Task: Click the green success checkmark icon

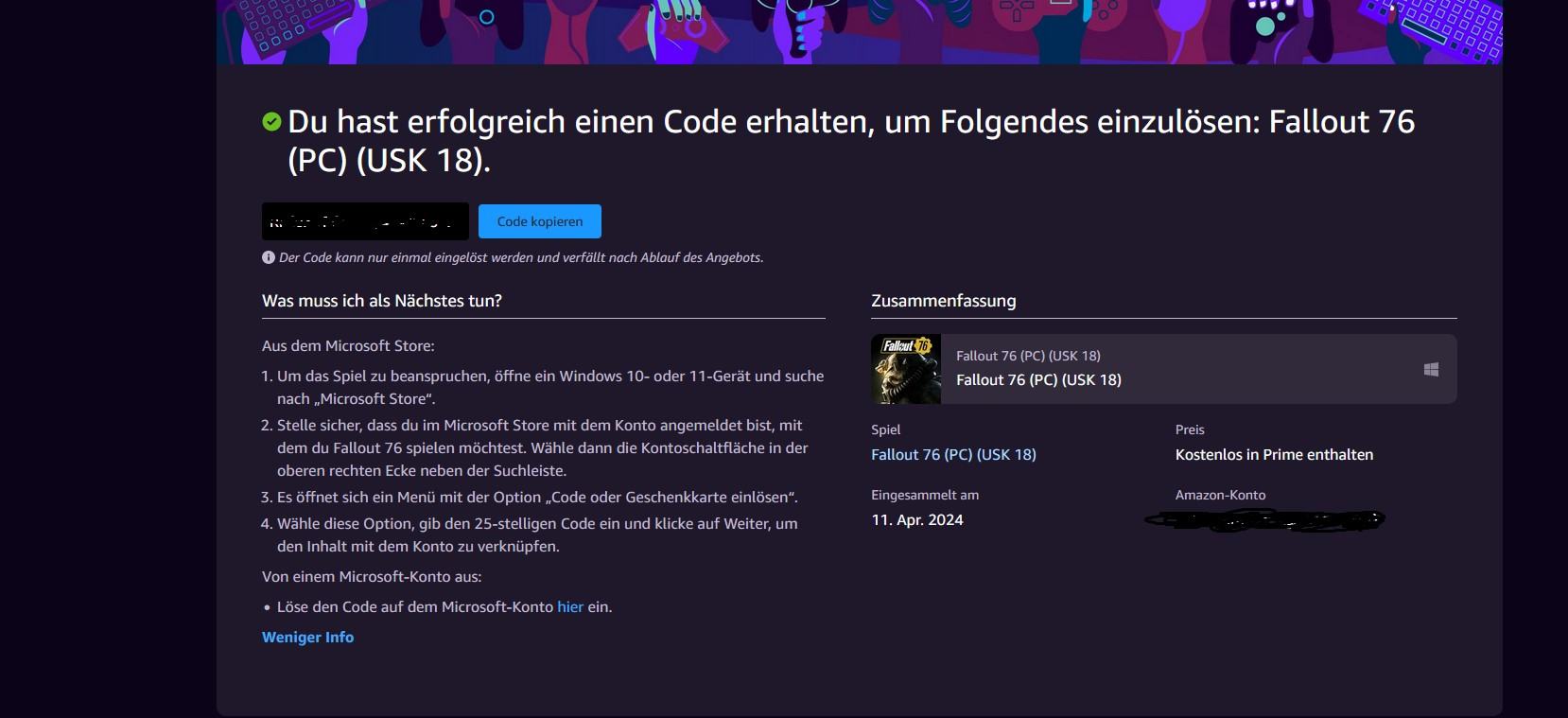Action: pos(271,121)
